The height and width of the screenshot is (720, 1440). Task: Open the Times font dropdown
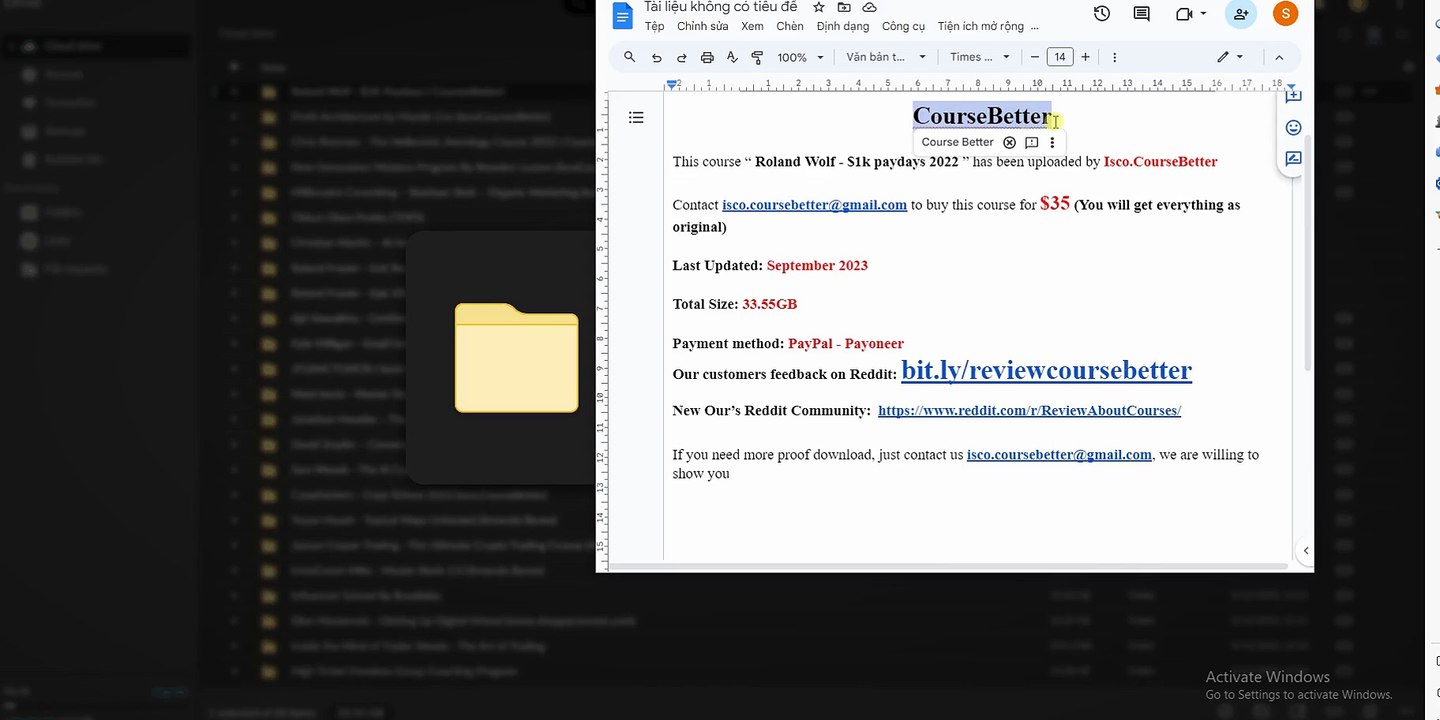pos(980,57)
